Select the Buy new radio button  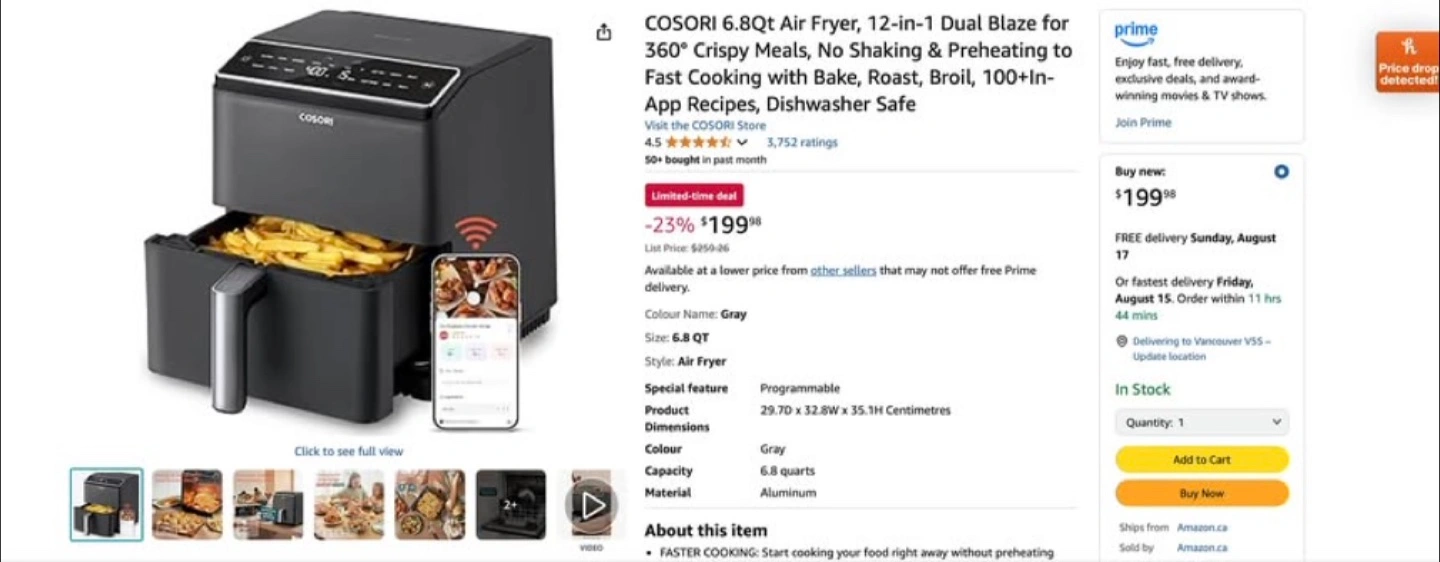tap(1281, 172)
